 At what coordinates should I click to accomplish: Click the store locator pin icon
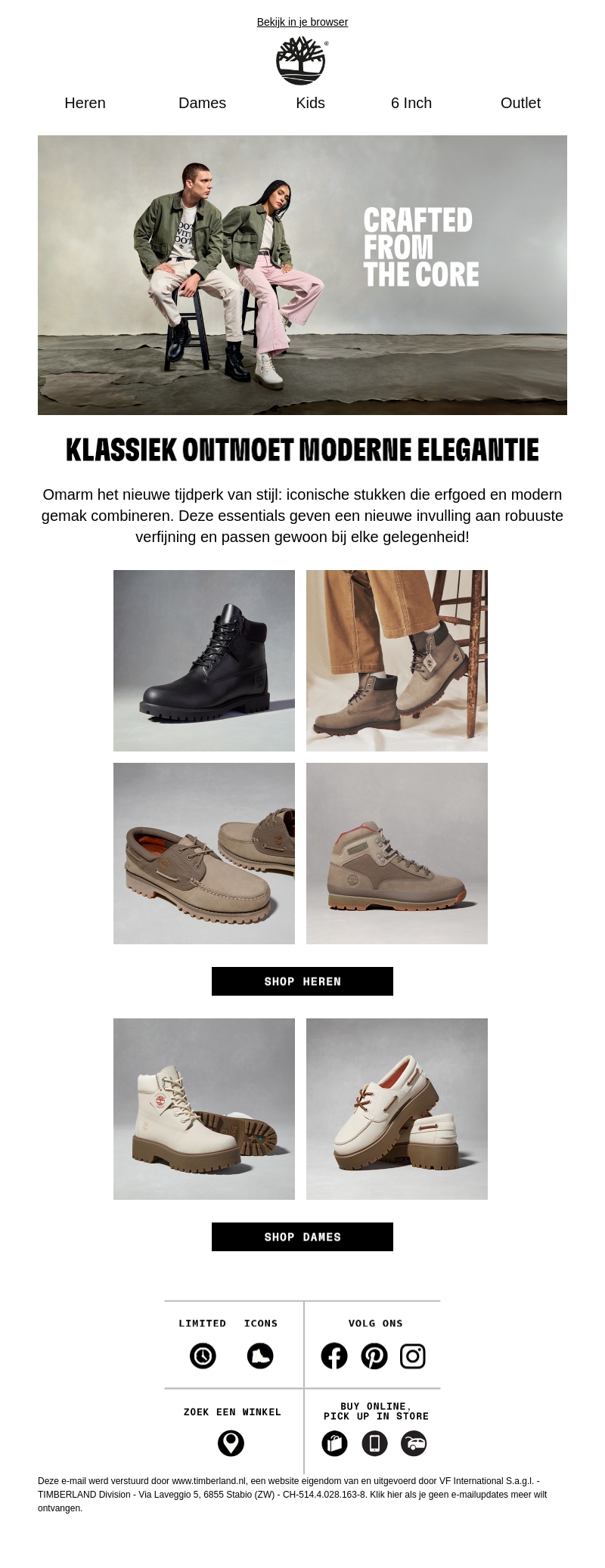pos(231,1443)
